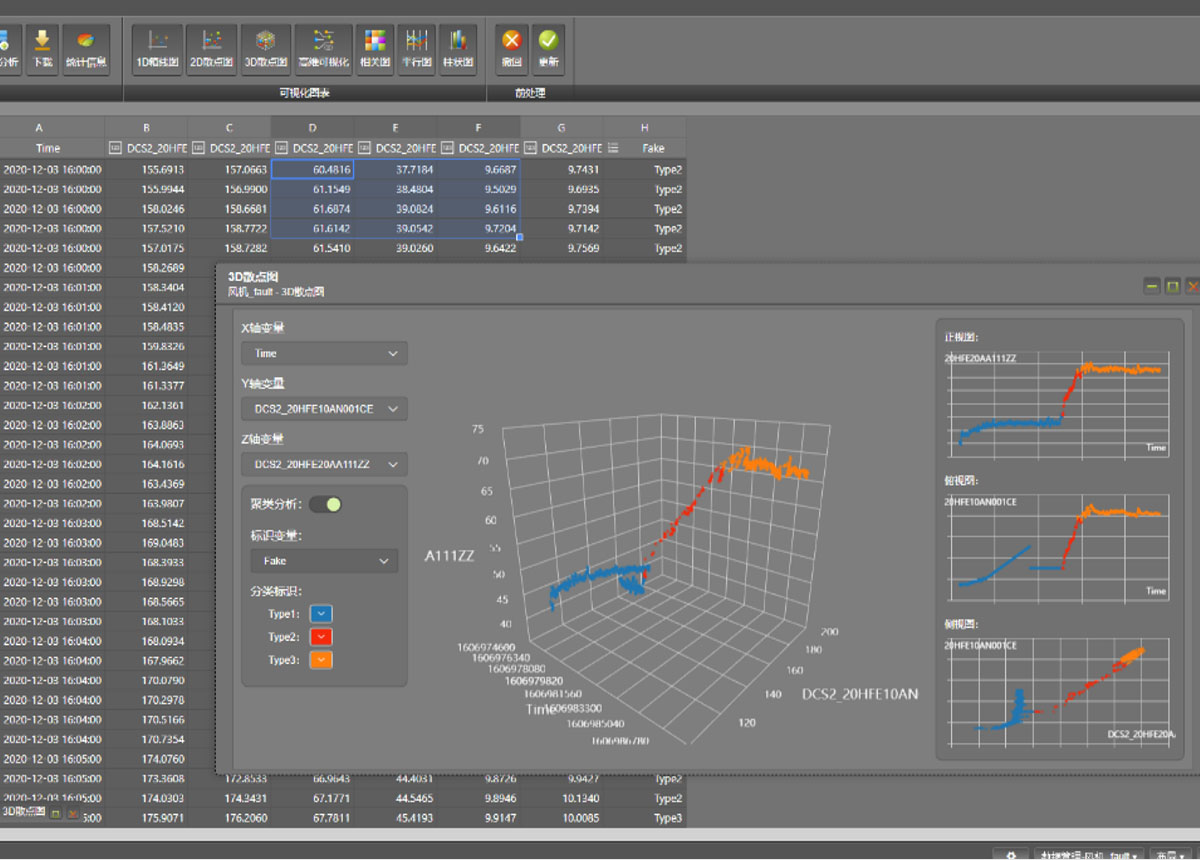
Task: Select cell with value 61.6874
Action: [x=312, y=209]
